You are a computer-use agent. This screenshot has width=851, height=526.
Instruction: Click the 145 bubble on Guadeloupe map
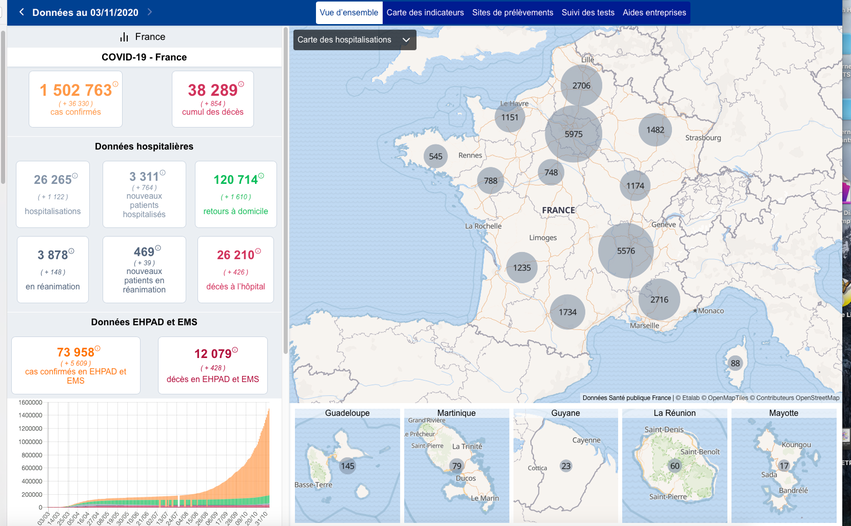(x=347, y=466)
